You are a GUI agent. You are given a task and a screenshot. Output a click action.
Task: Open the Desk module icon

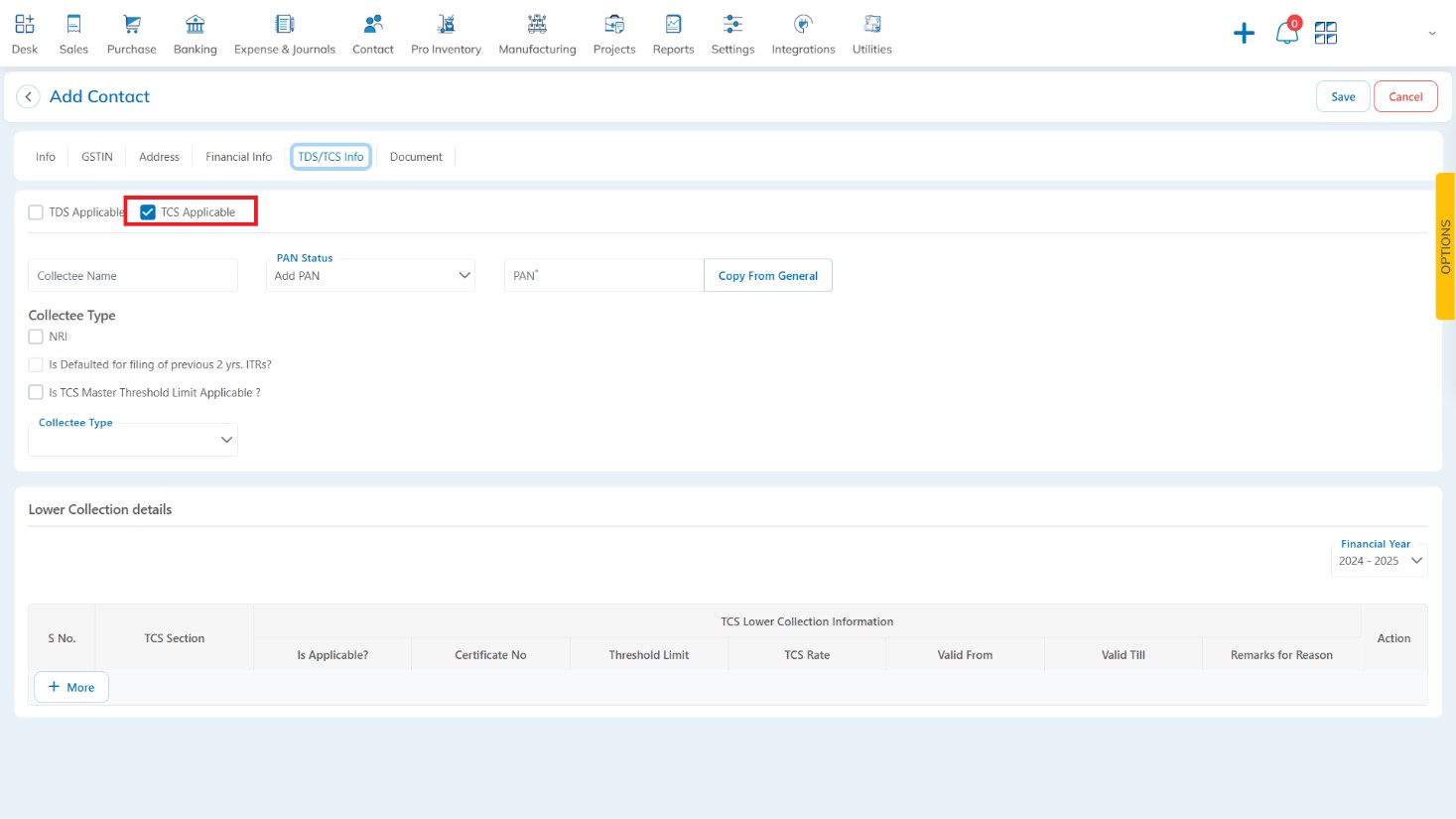click(25, 24)
